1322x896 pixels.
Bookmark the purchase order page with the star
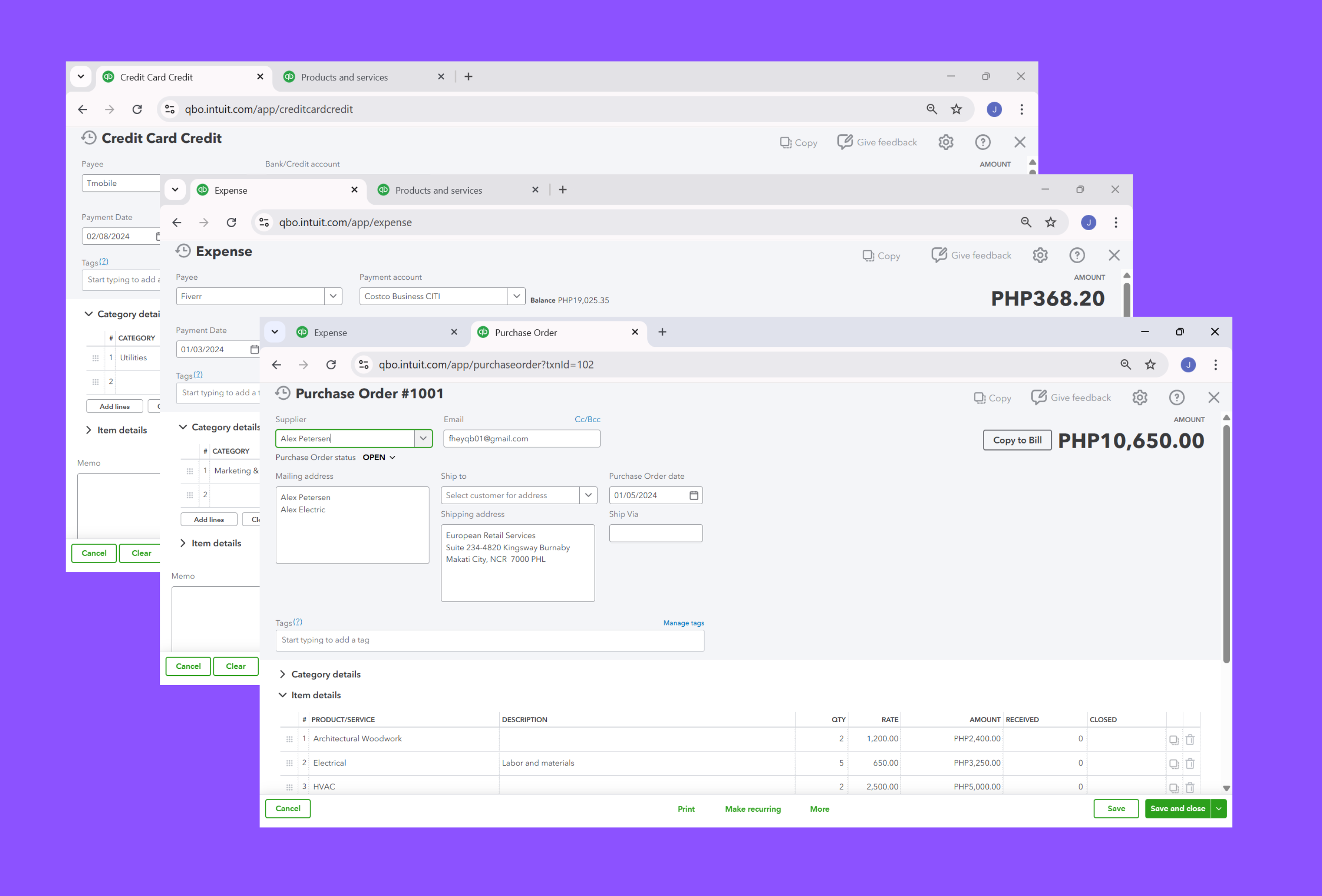coord(1150,365)
